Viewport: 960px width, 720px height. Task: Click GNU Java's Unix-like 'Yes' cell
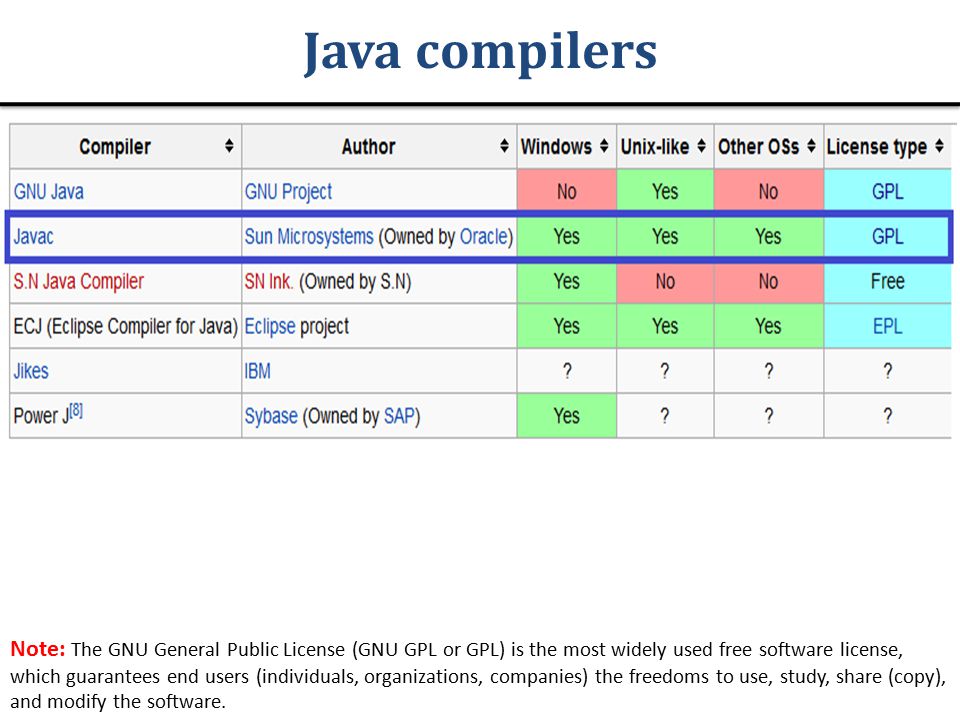click(x=665, y=192)
